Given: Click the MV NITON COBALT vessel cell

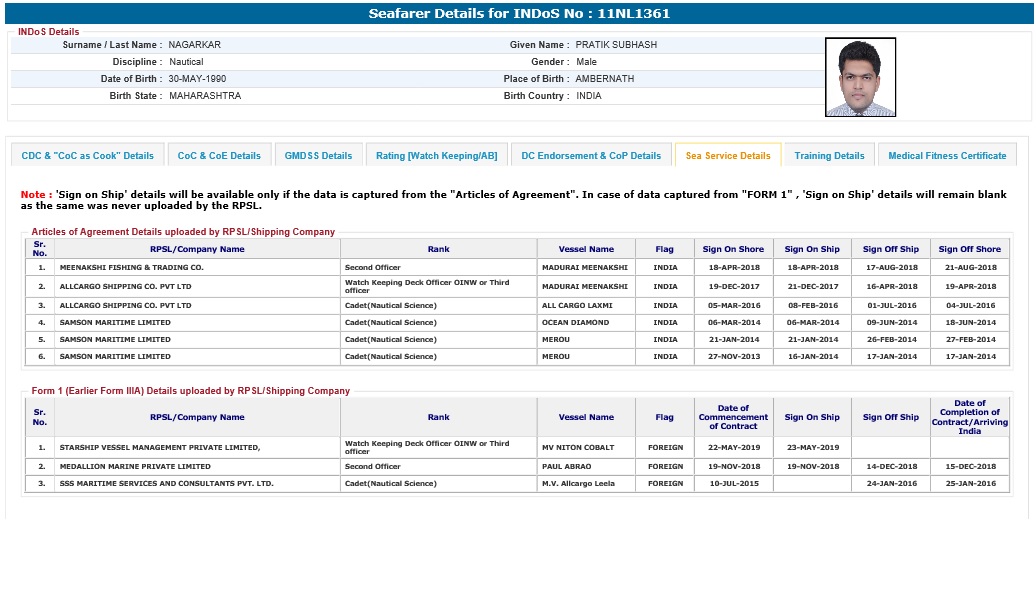Looking at the screenshot, I should (x=578, y=447).
